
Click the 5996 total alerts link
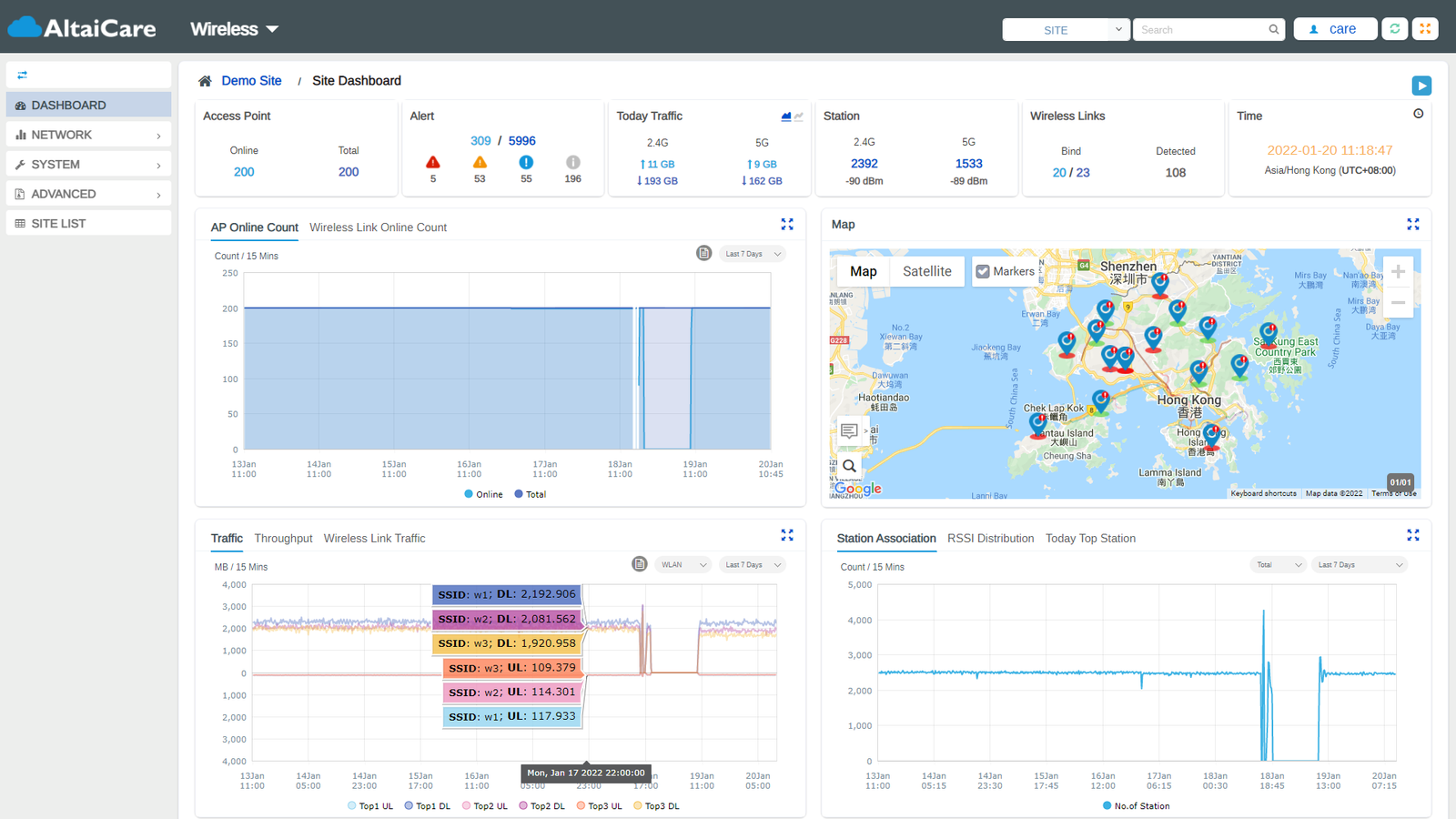coord(521,141)
